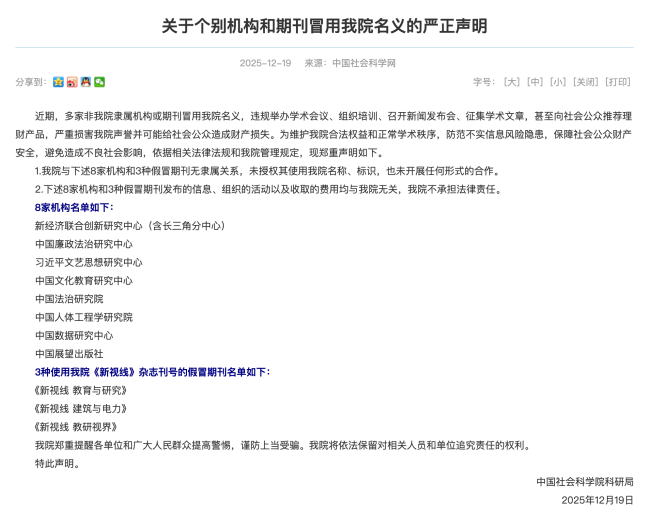
Task: Click the 分享到 label
Action: [x=32, y=82]
